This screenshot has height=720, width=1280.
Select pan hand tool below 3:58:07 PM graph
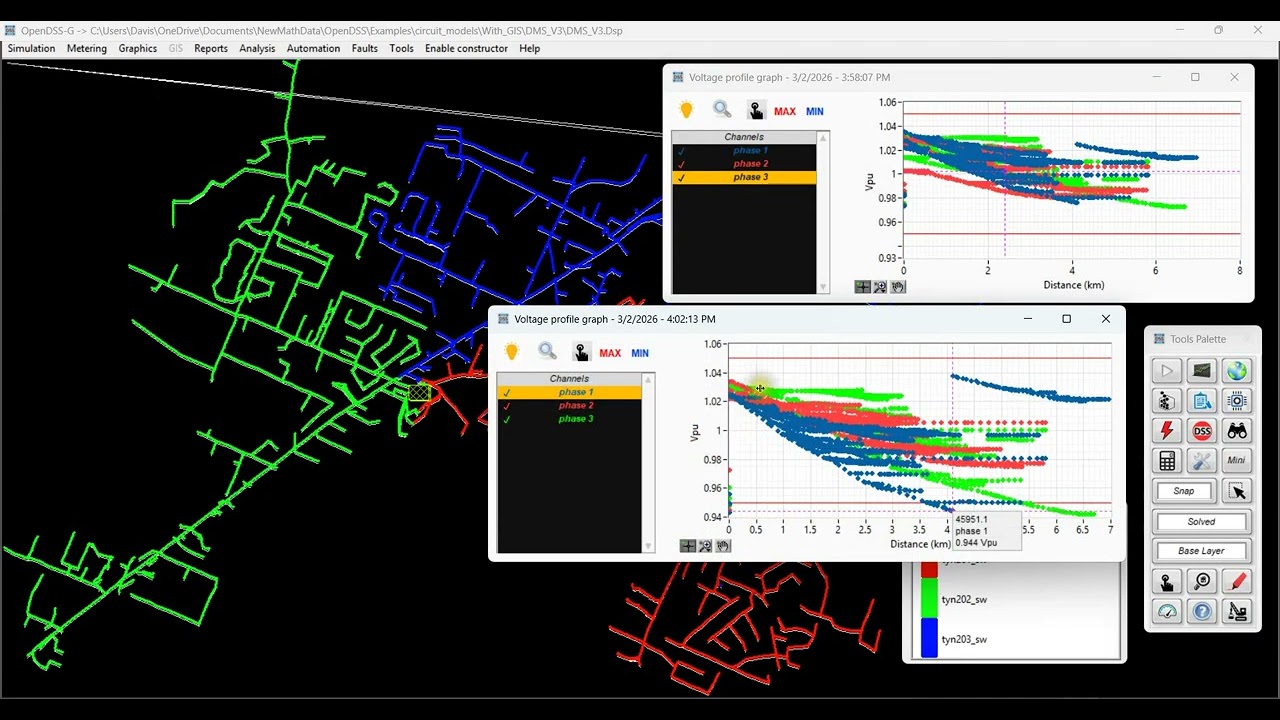click(898, 287)
